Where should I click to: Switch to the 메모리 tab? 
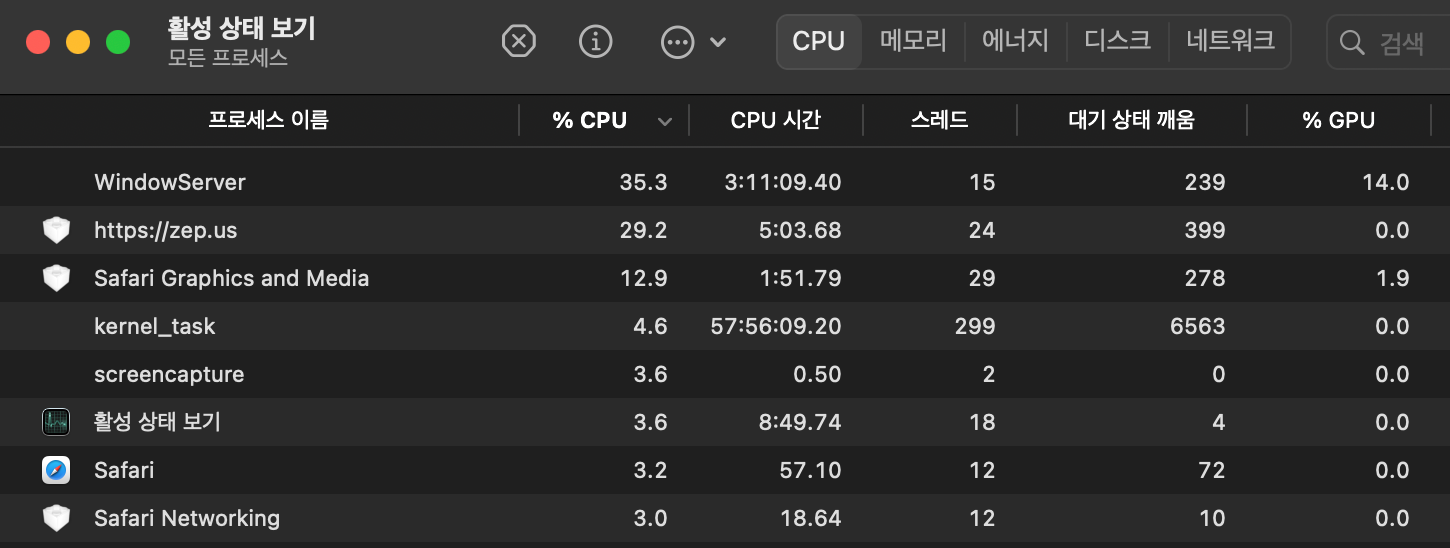[913, 41]
